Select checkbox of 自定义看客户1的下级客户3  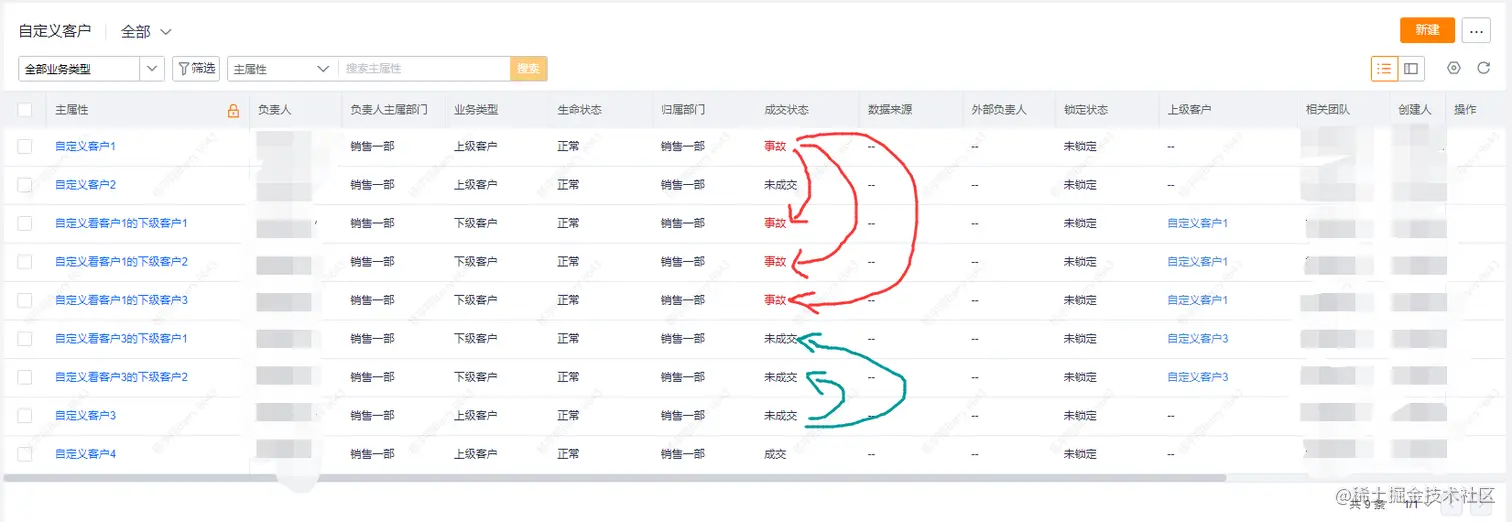[25, 300]
